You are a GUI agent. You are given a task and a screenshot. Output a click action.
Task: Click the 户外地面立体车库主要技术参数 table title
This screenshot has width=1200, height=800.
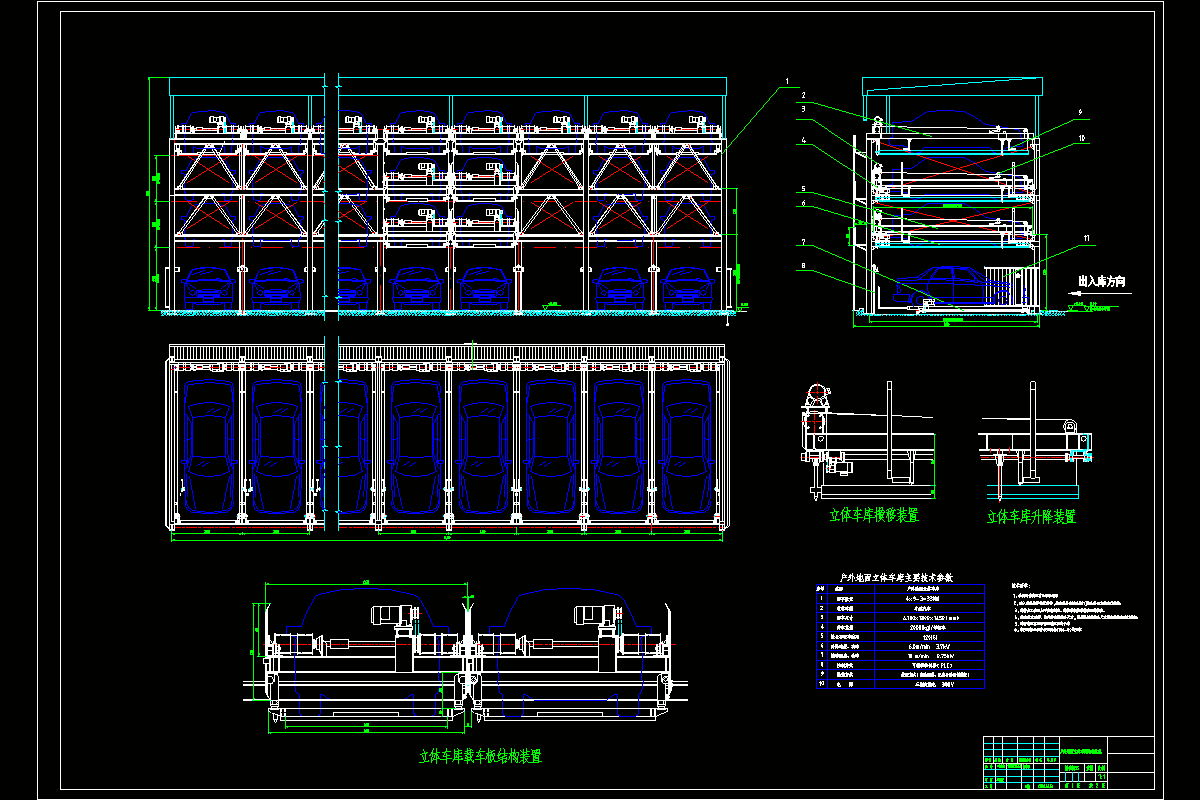(x=896, y=578)
